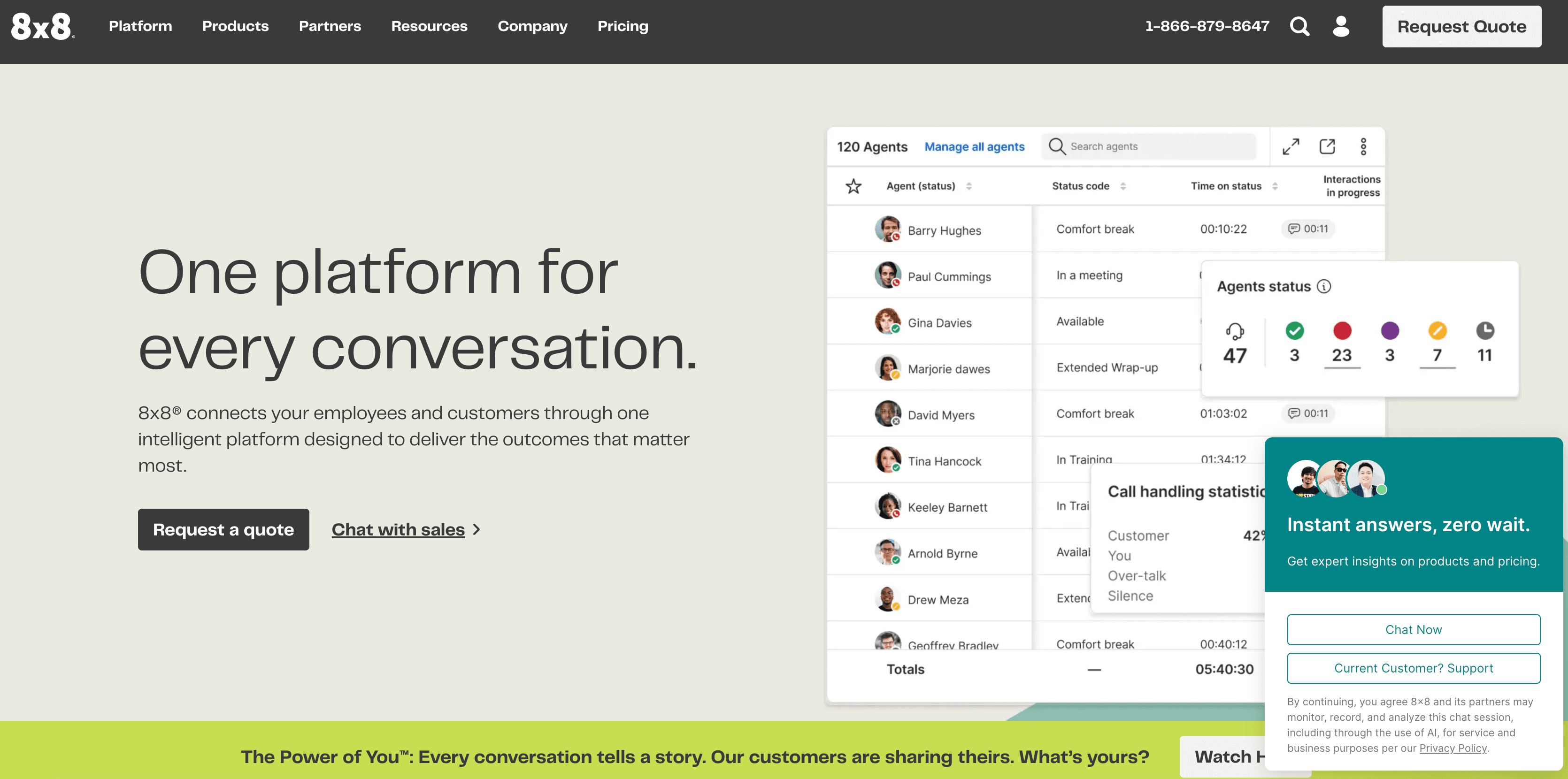Viewport: 1568px width, 779px height.
Task: Open the three-dot overflow menu
Action: coord(1363,147)
